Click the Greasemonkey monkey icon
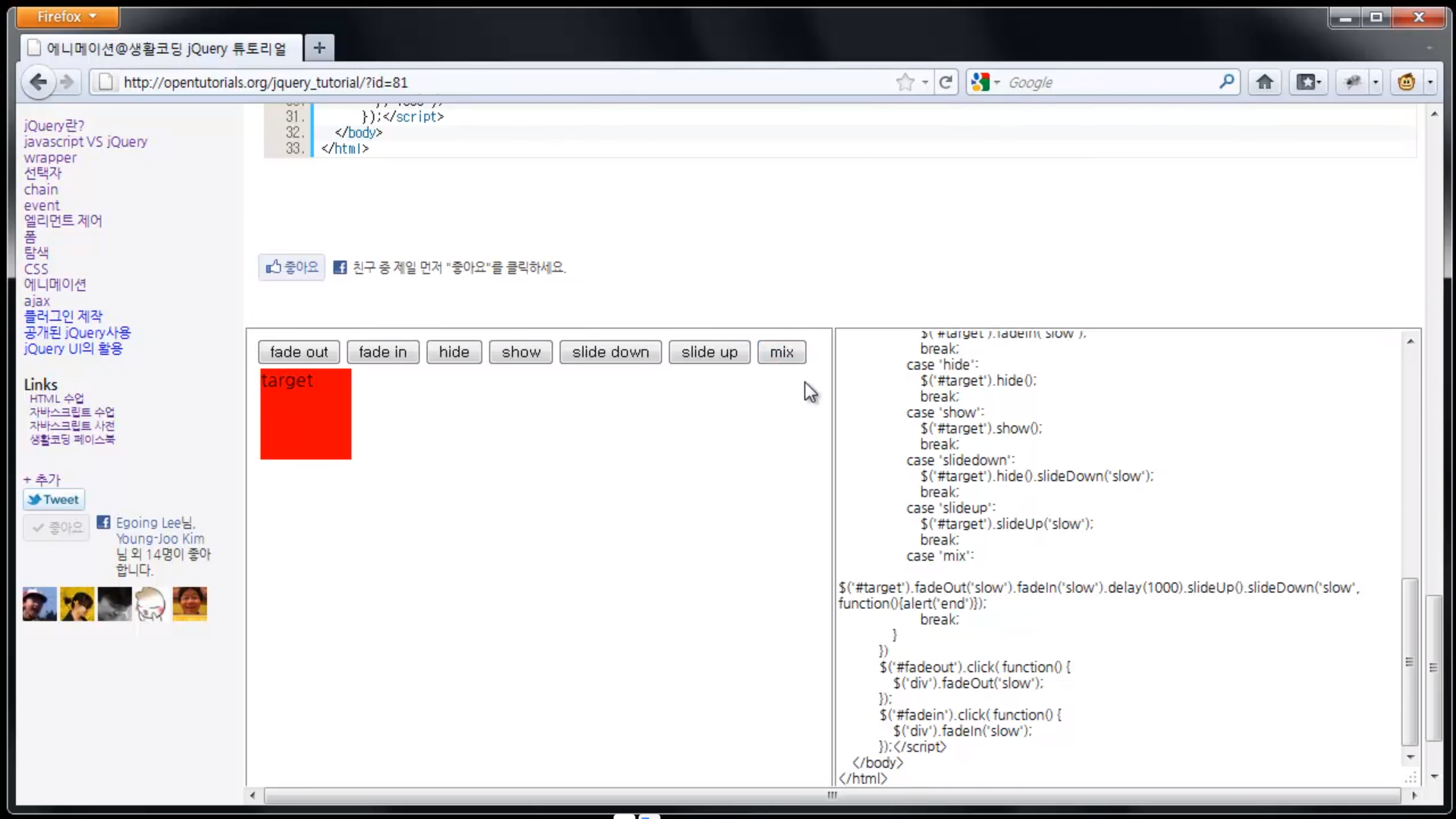 (1406, 82)
